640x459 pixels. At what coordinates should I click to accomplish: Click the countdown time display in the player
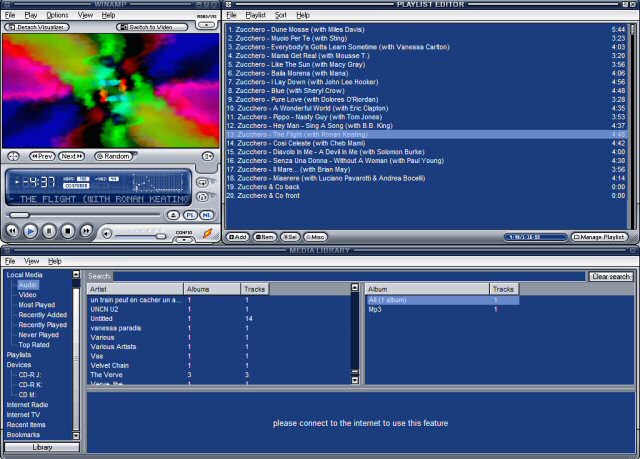[39, 182]
